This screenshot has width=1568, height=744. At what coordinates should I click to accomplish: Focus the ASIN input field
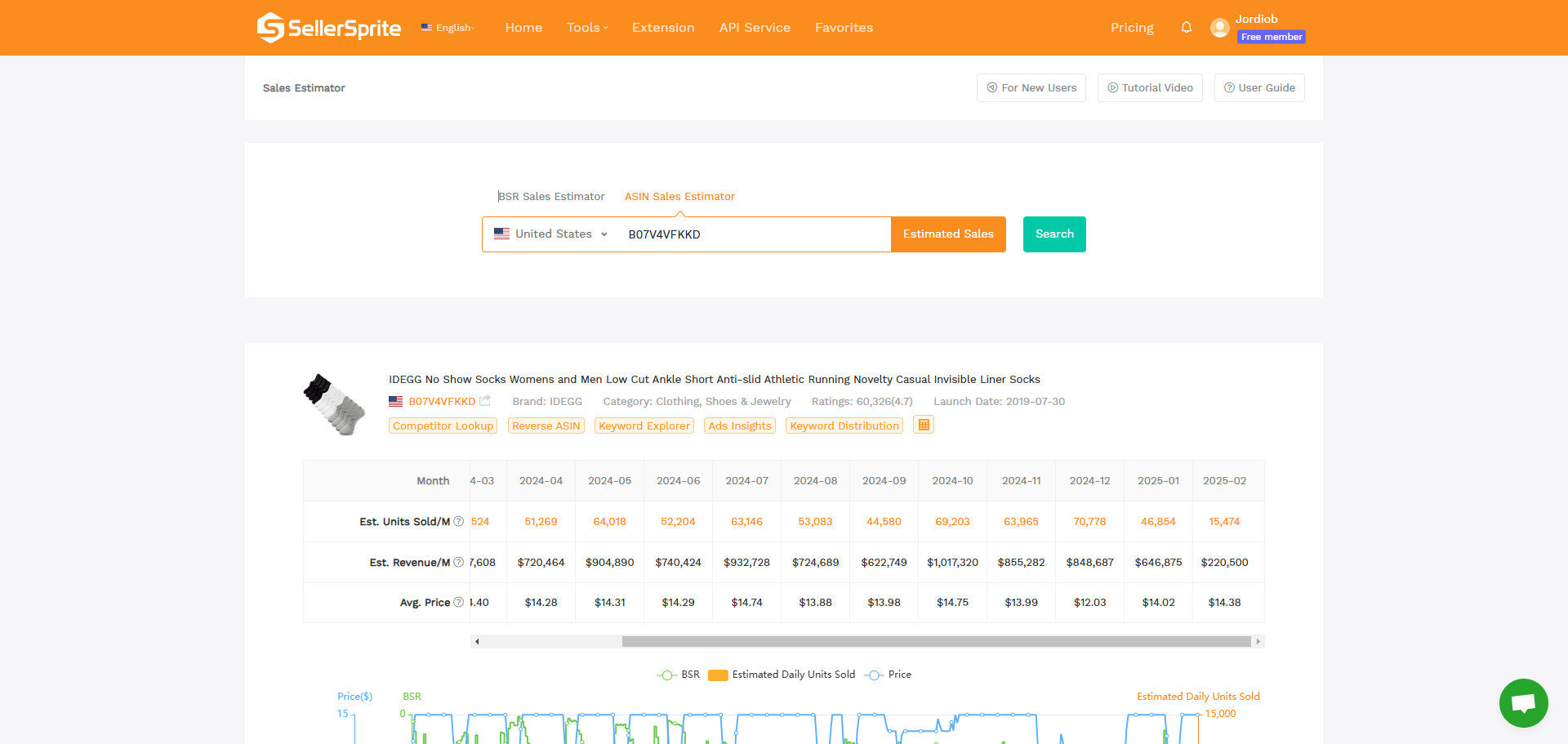[x=755, y=234]
